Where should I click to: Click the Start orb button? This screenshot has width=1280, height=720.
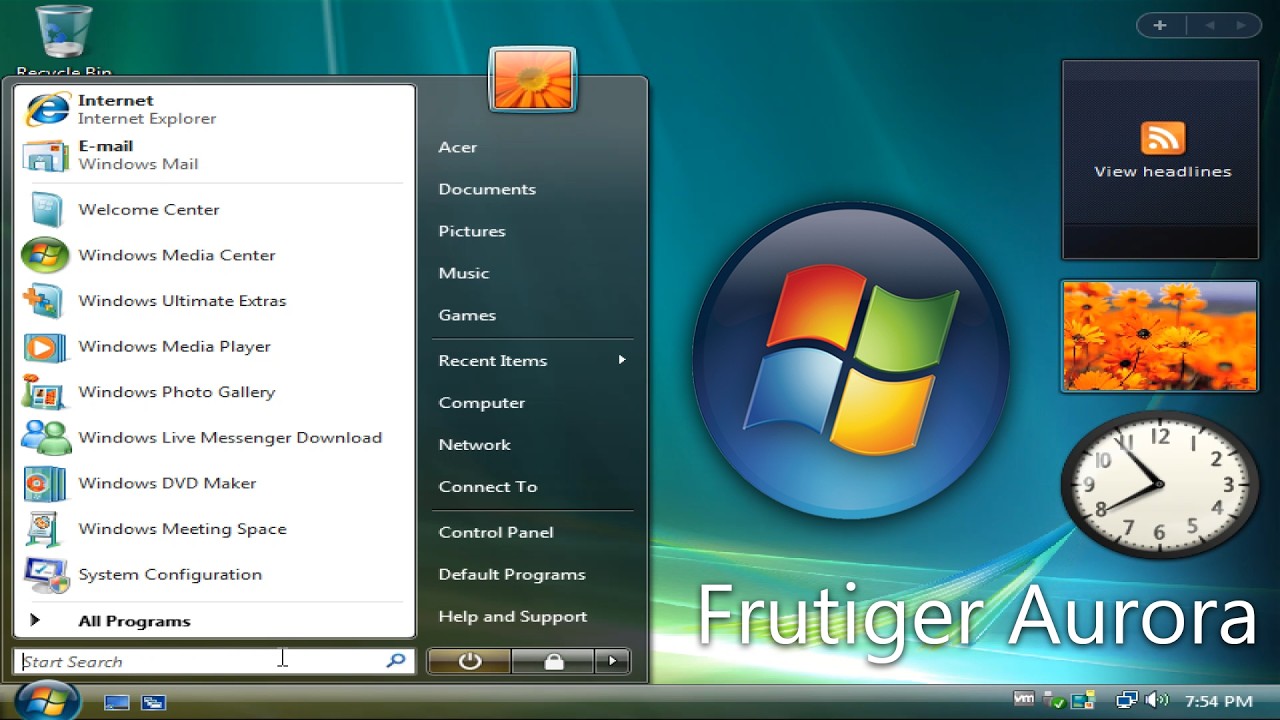47,700
